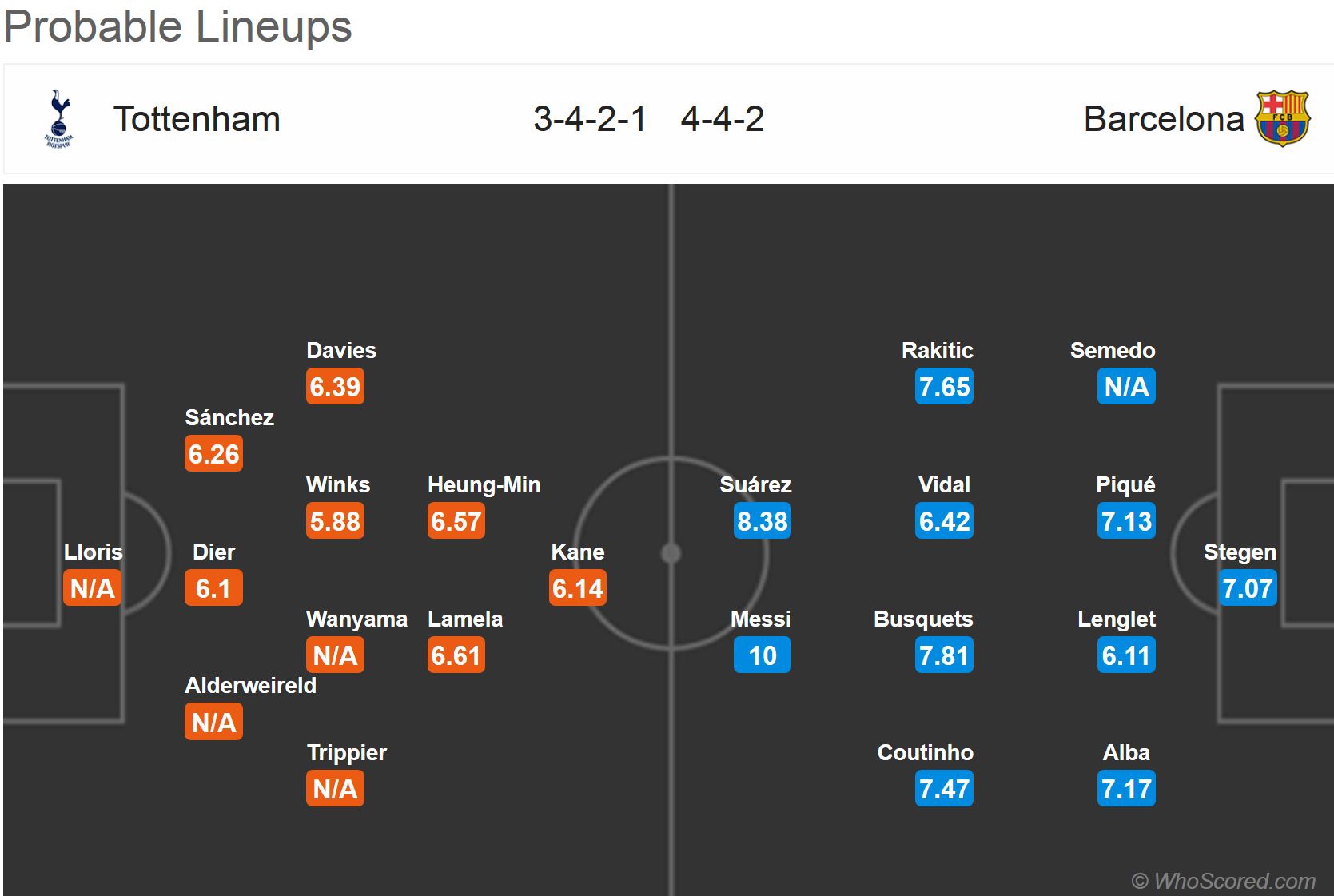Click the Tottenham Hotspur crest icon
The height and width of the screenshot is (896, 1334).
pos(58,118)
